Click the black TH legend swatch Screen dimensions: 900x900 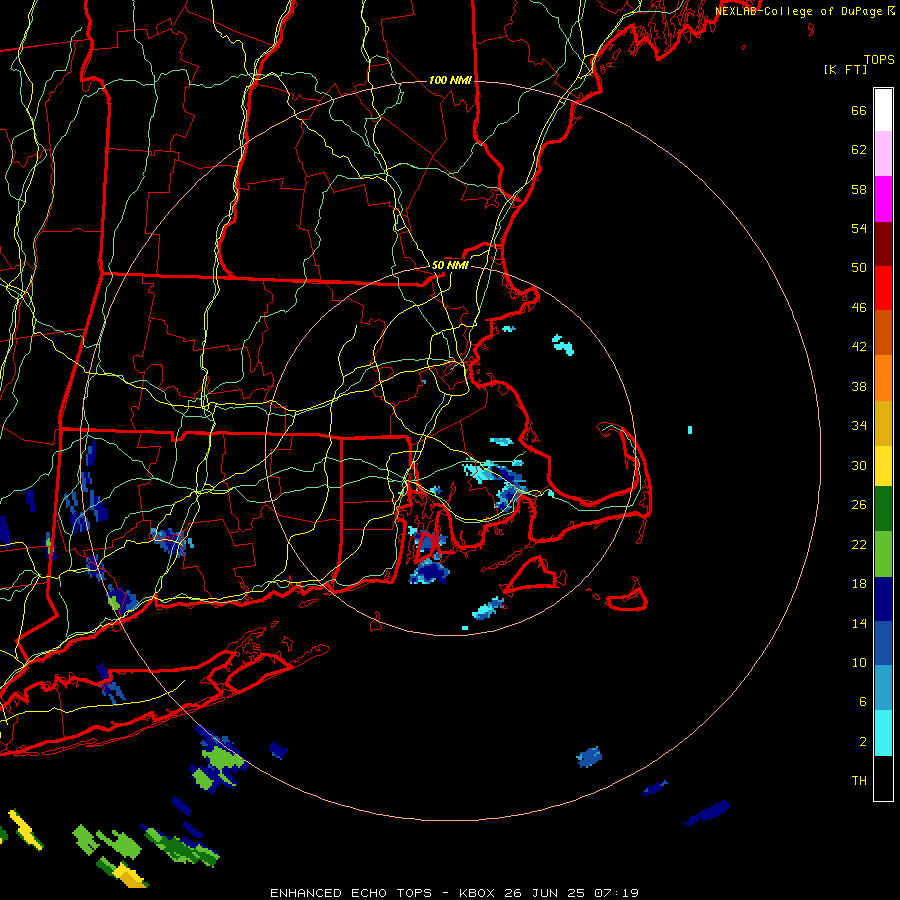pos(883,778)
